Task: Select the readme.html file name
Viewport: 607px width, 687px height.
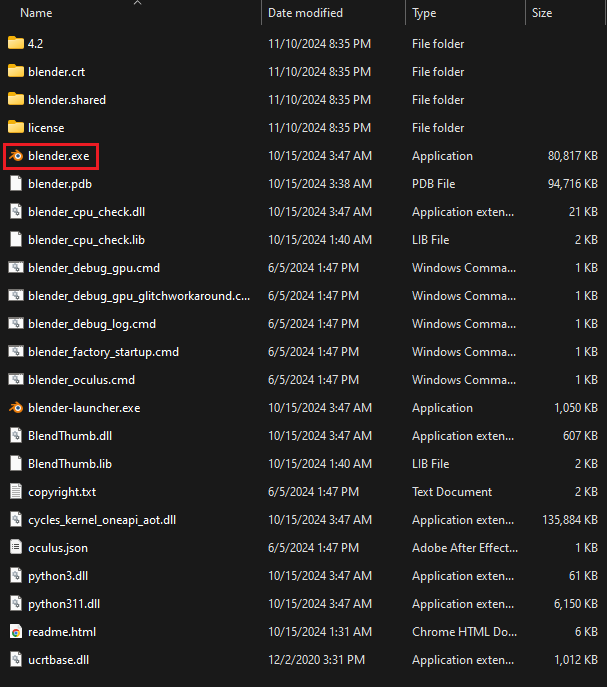Action: 62,632
